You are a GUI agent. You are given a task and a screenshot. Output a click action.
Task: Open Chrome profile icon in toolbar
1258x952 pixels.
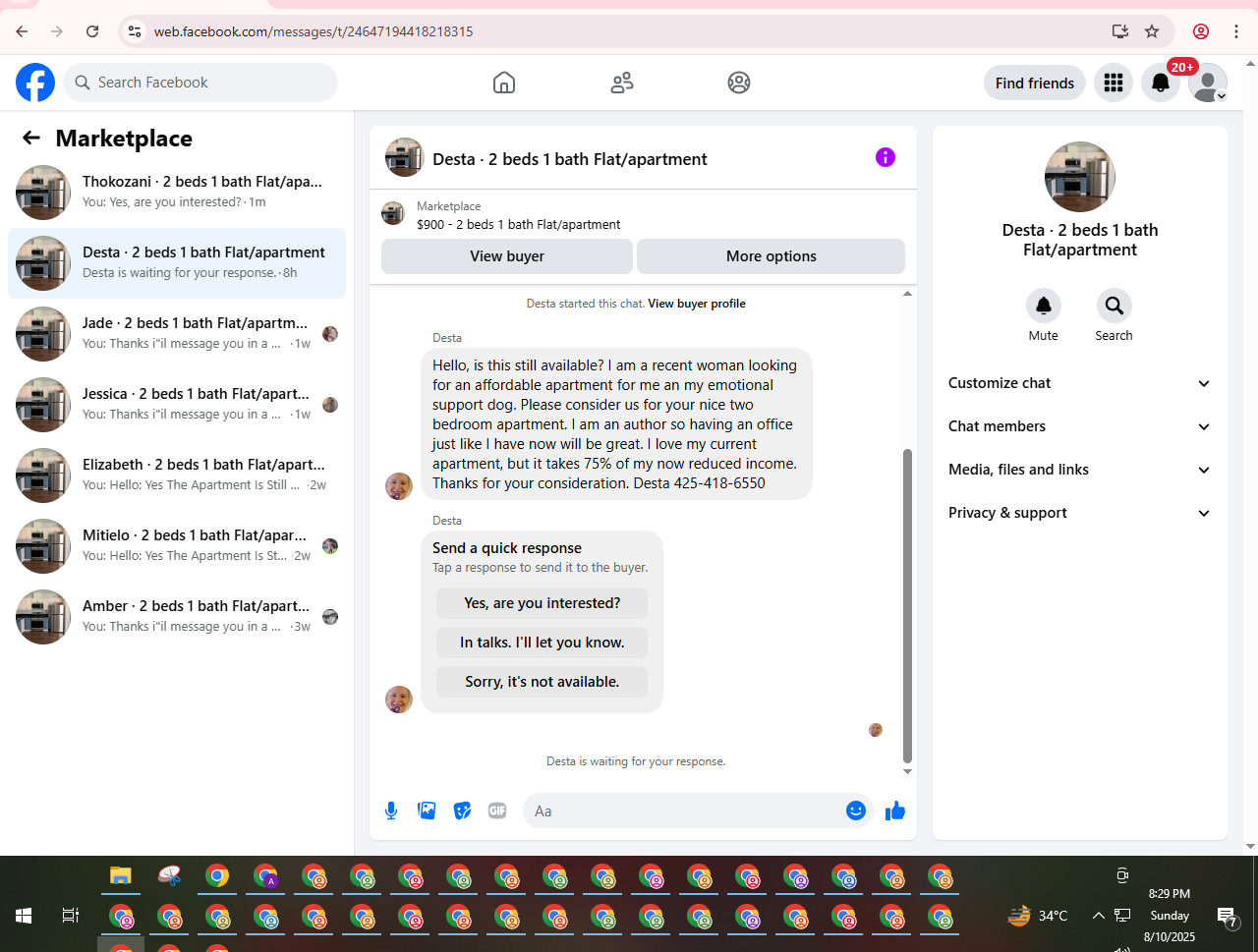pos(1201,31)
